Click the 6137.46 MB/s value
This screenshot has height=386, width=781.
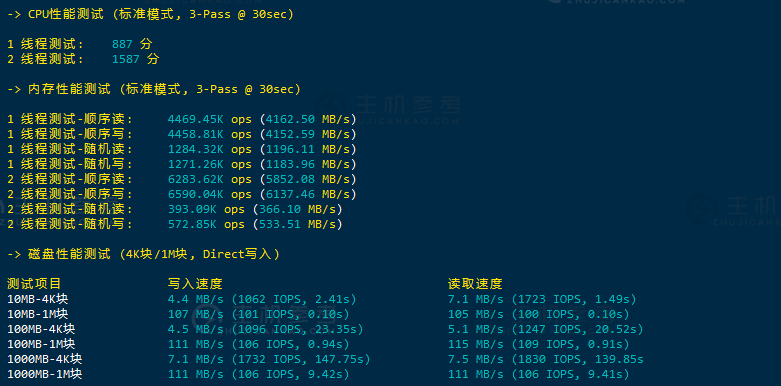click(308, 194)
